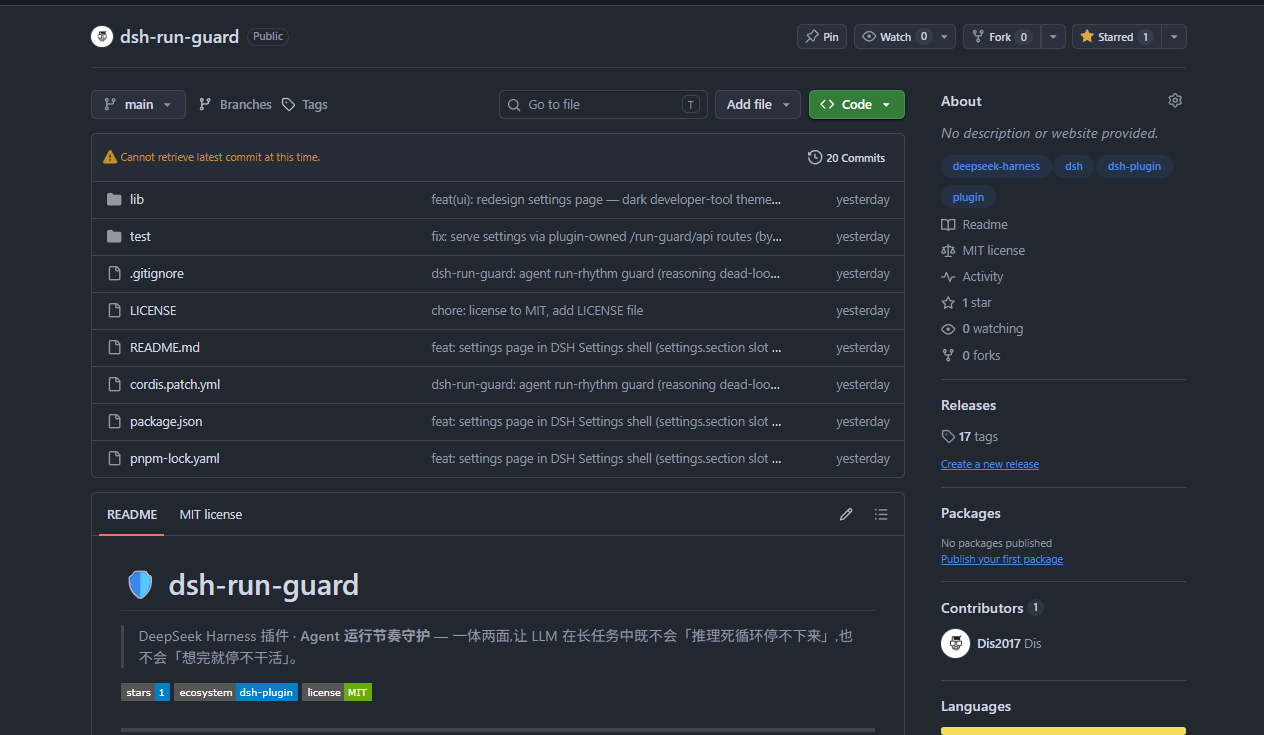This screenshot has width=1264, height=735.
Task: Click the Dis2017 contributor avatar
Action: (955, 643)
